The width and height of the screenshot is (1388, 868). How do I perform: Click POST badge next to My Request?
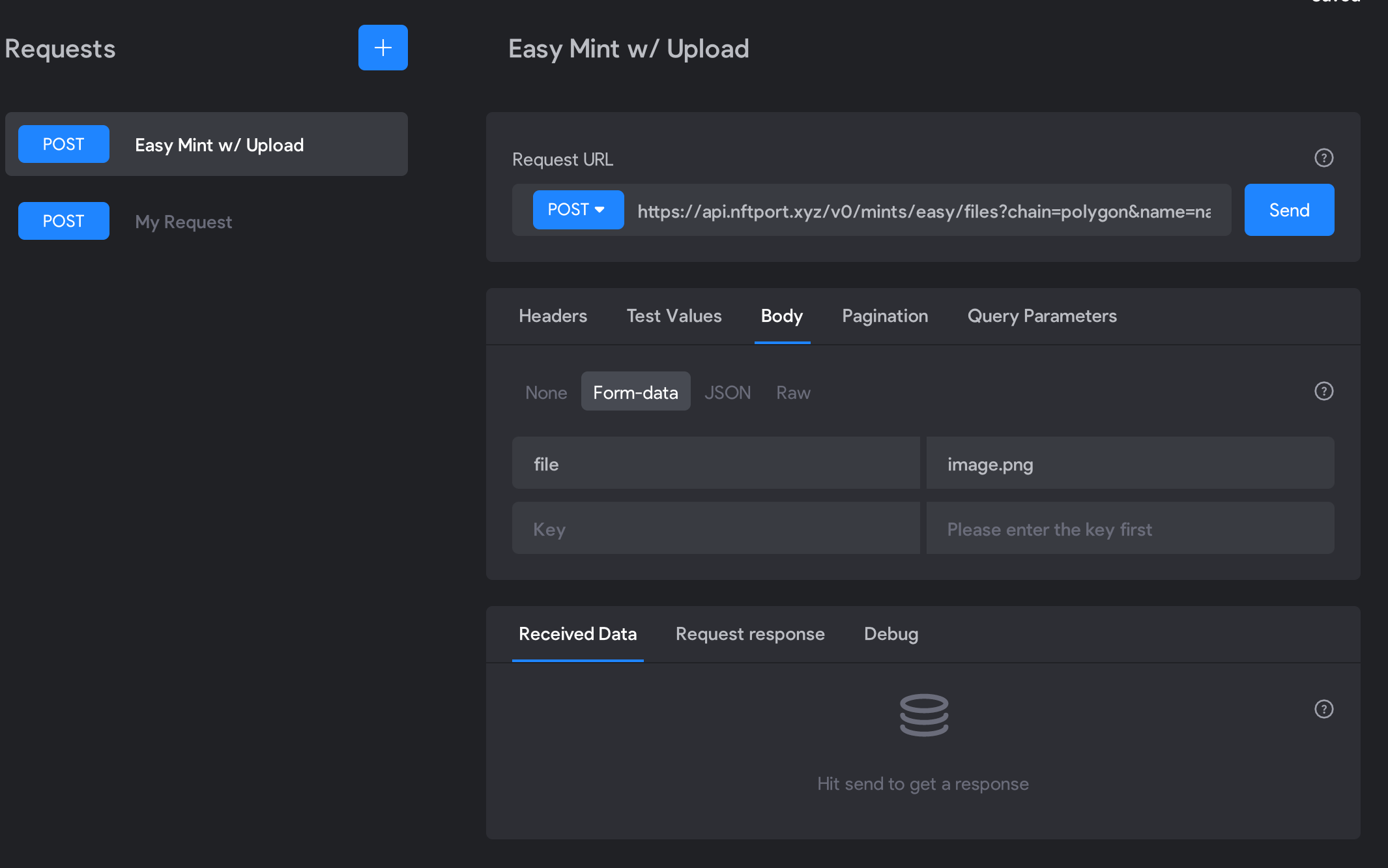tap(64, 221)
